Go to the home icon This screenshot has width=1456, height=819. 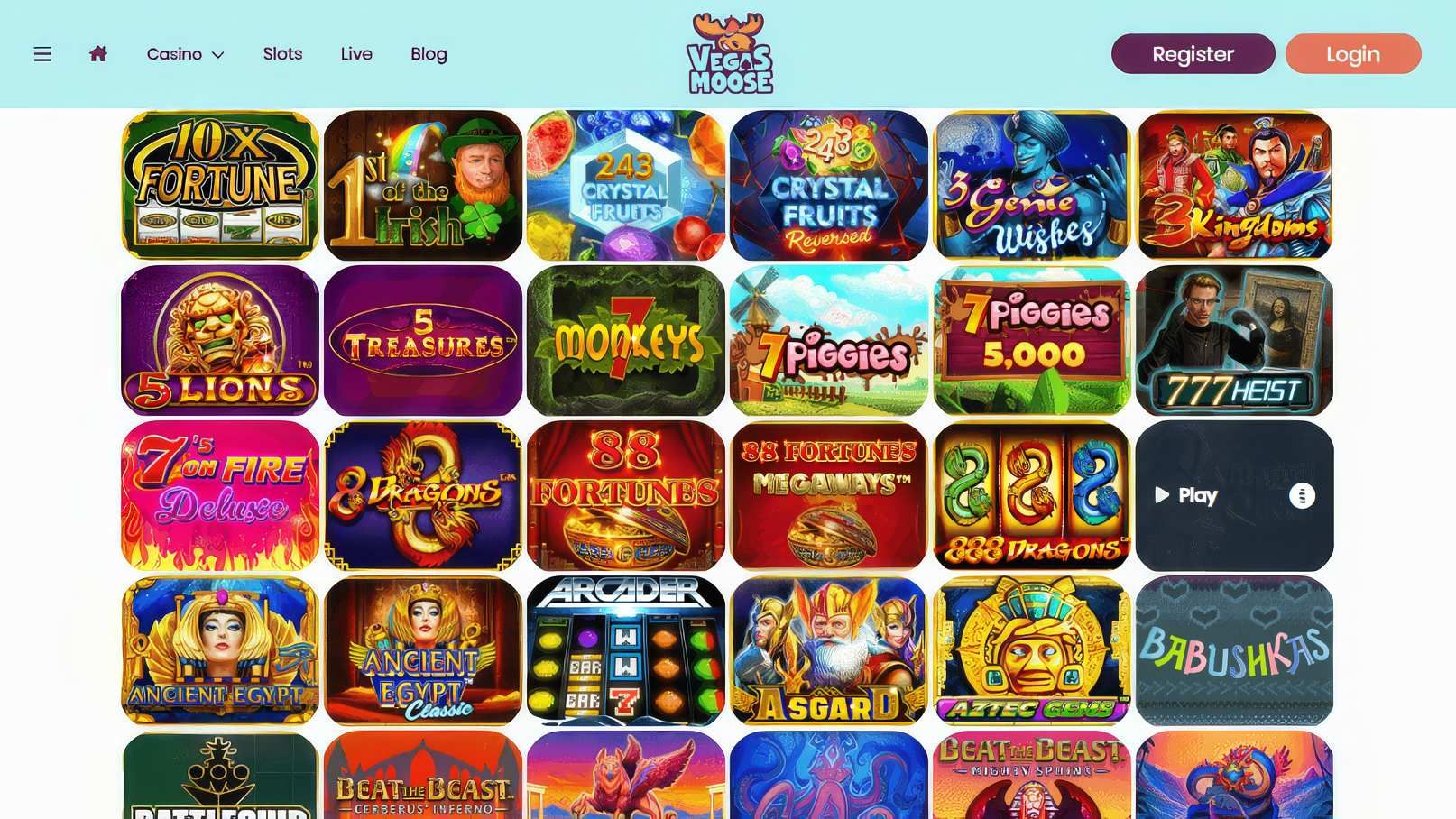tap(98, 54)
